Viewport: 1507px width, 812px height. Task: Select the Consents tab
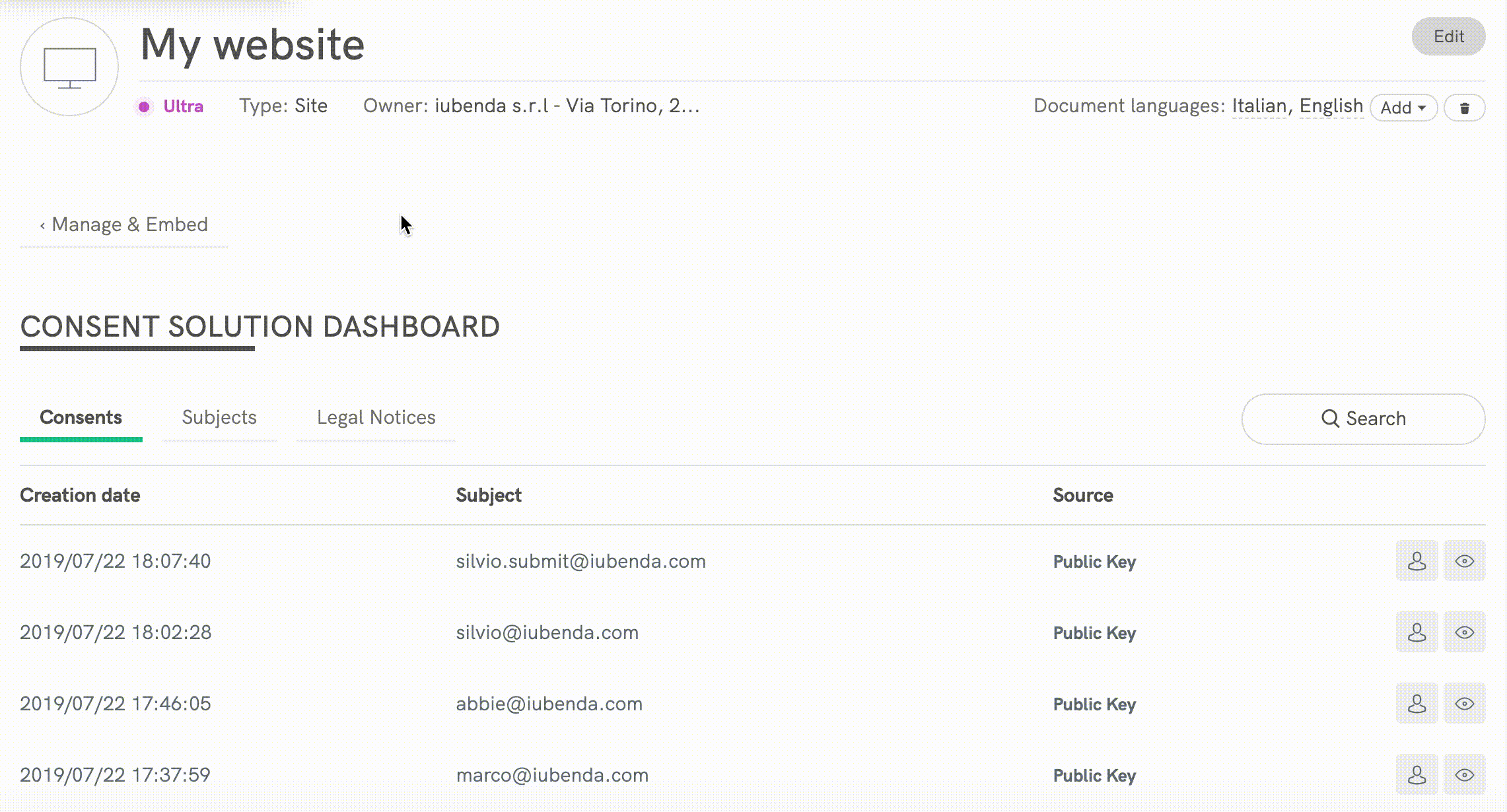81,417
